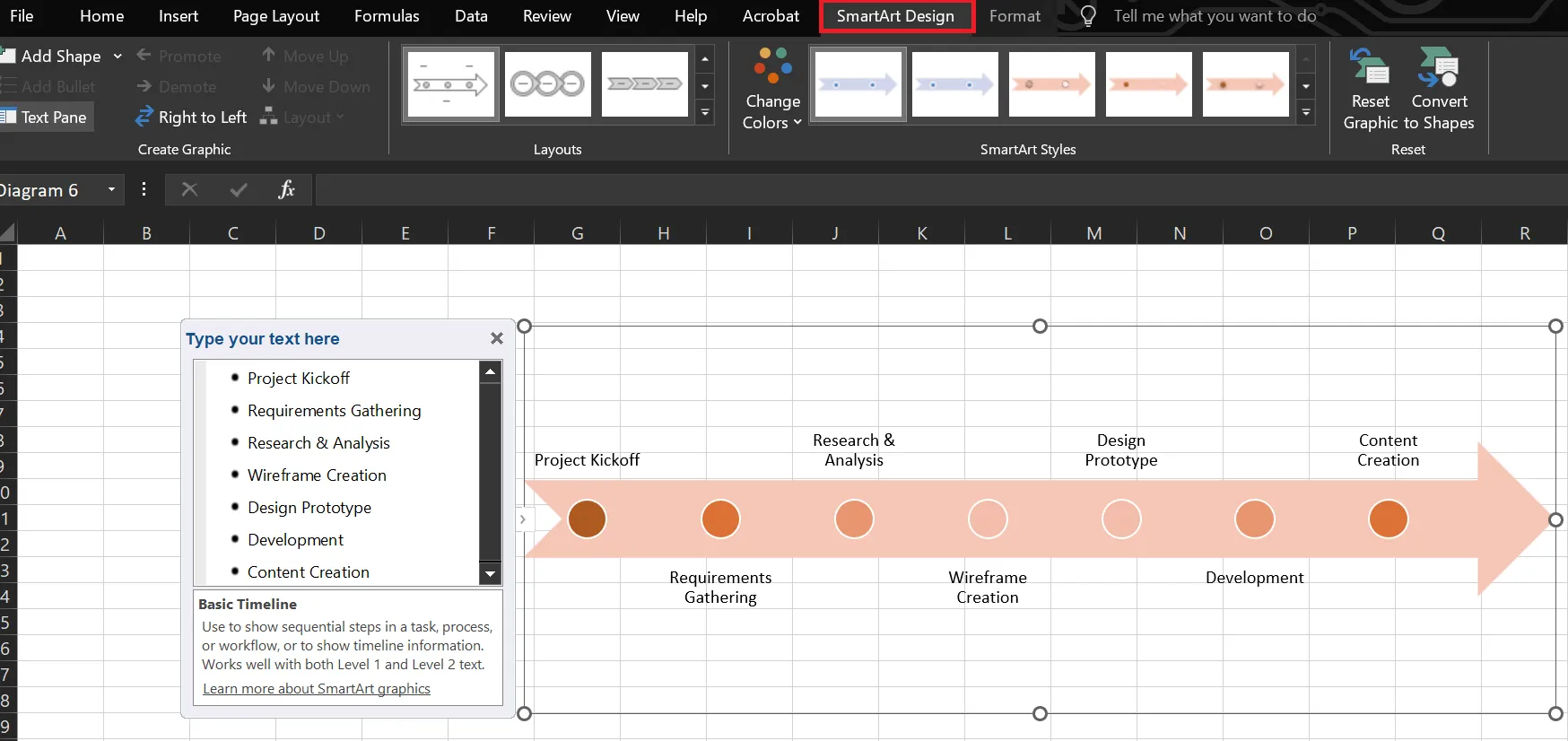Switch to the Format tab

pos(1015,16)
